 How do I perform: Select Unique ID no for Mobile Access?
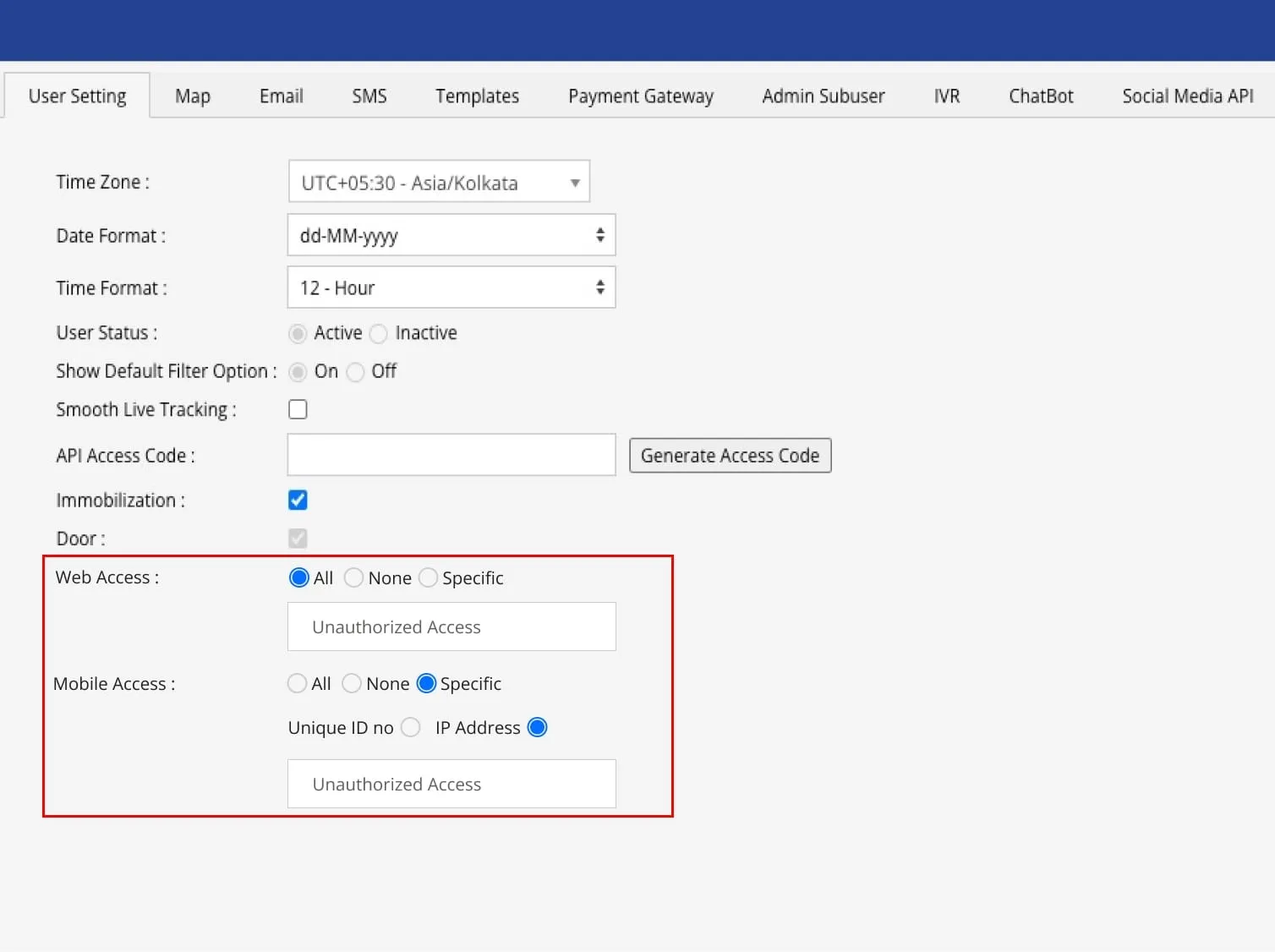point(410,727)
